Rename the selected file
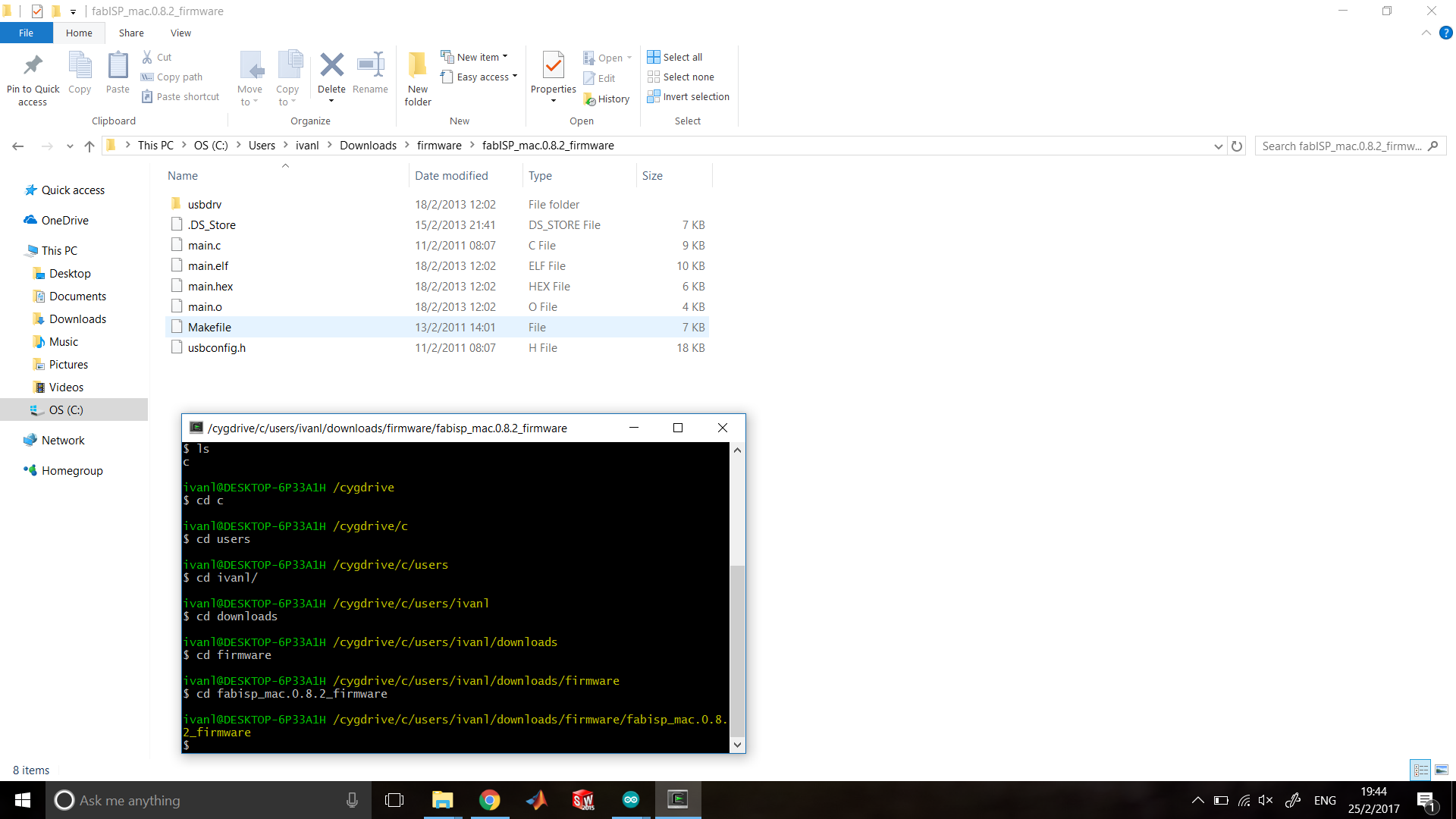 pyautogui.click(x=370, y=73)
